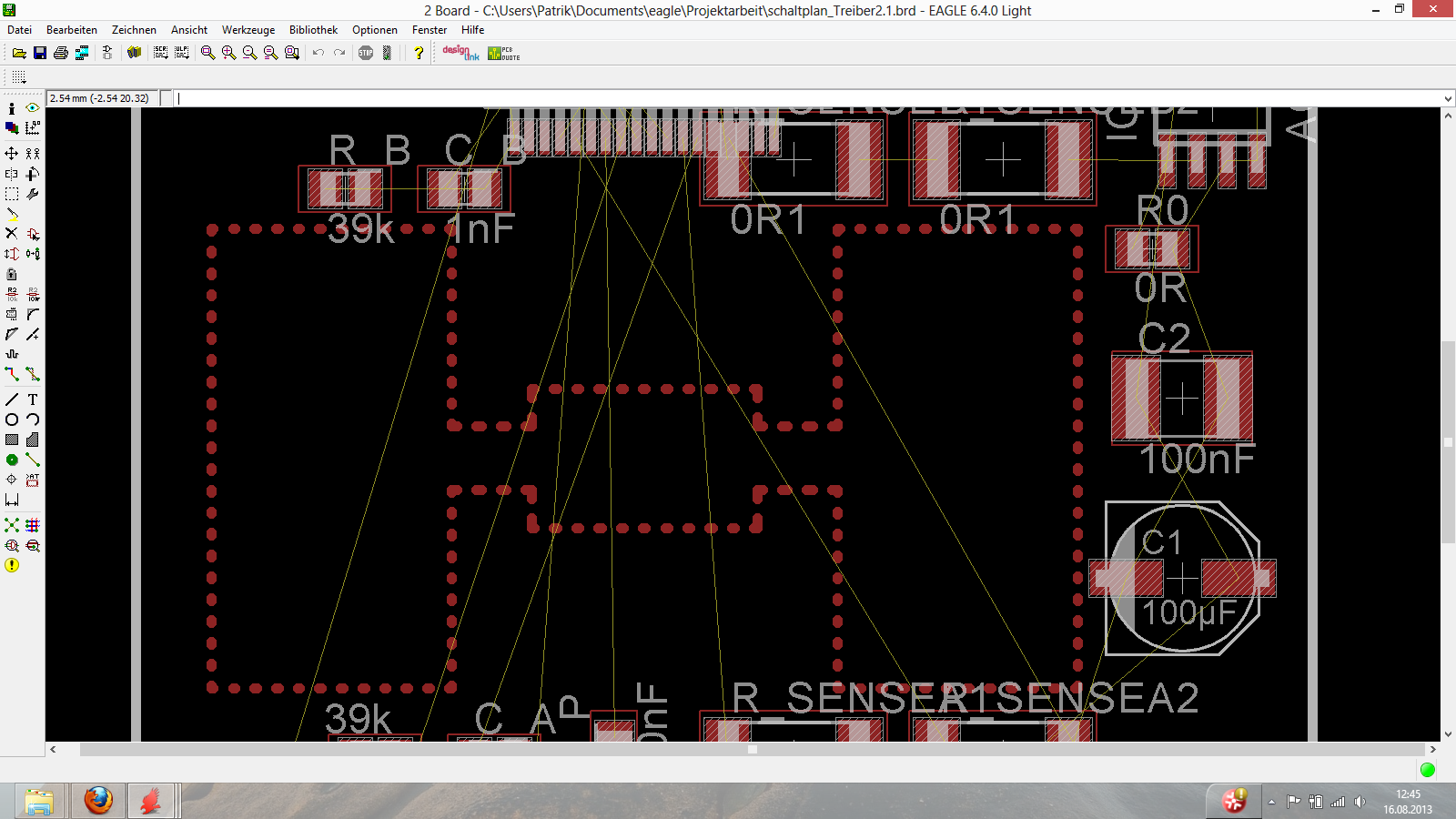
Task: Run the Ratsnest command
Action: pyautogui.click(x=12, y=525)
